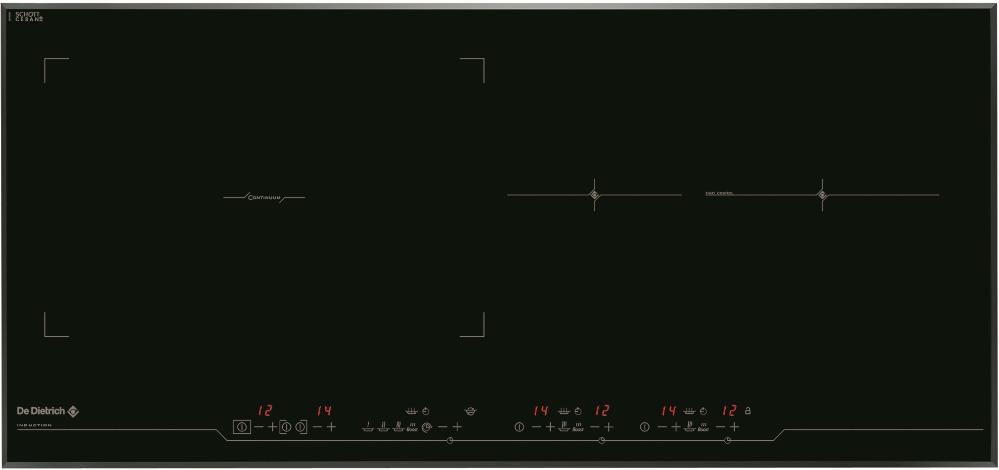Image resolution: width=999 pixels, height=470 pixels.
Task: Select the single-bar pan preset I
Action: (368, 427)
